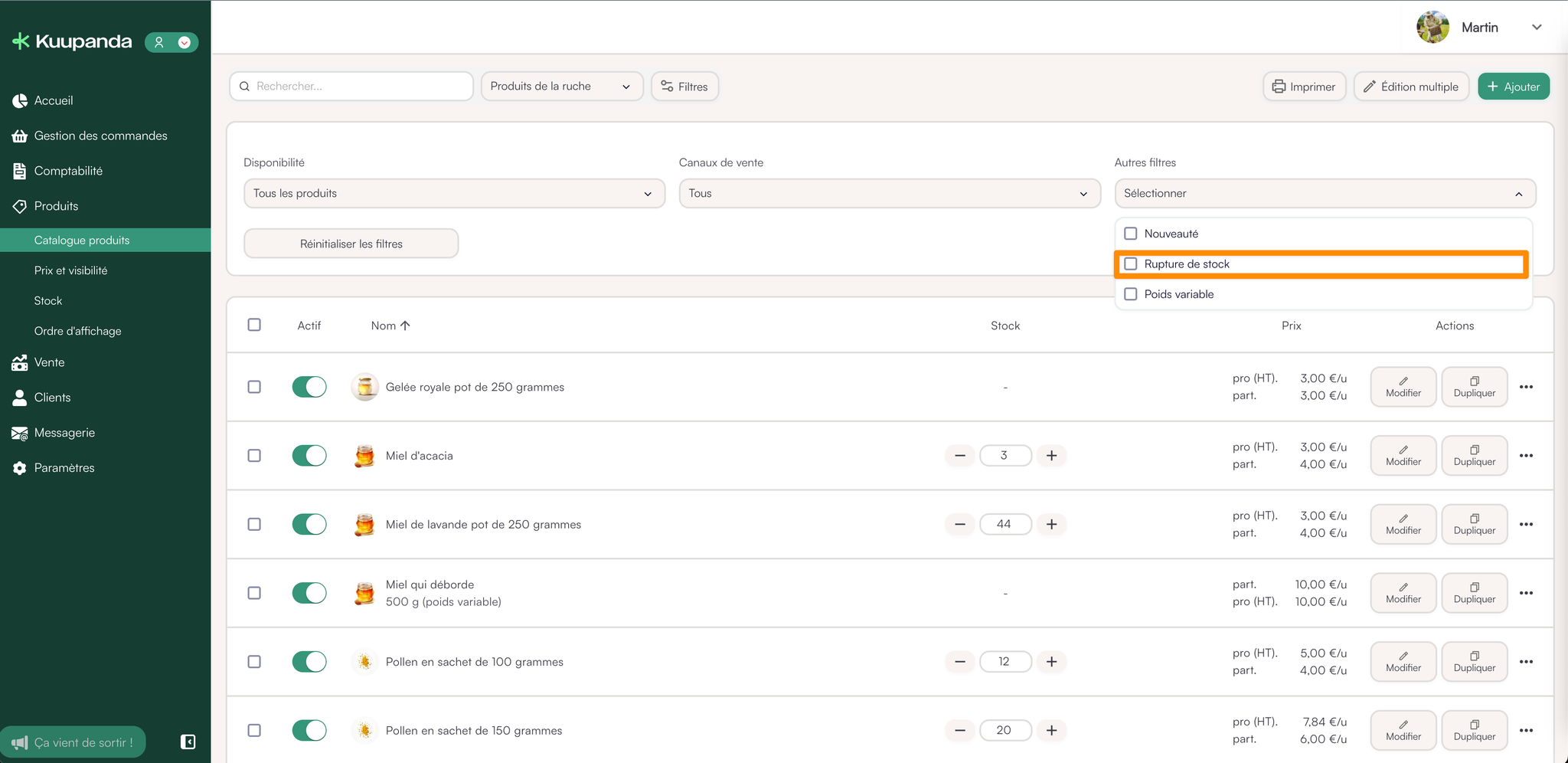Sort by Nom column arrow

click(x=405, y=326)
